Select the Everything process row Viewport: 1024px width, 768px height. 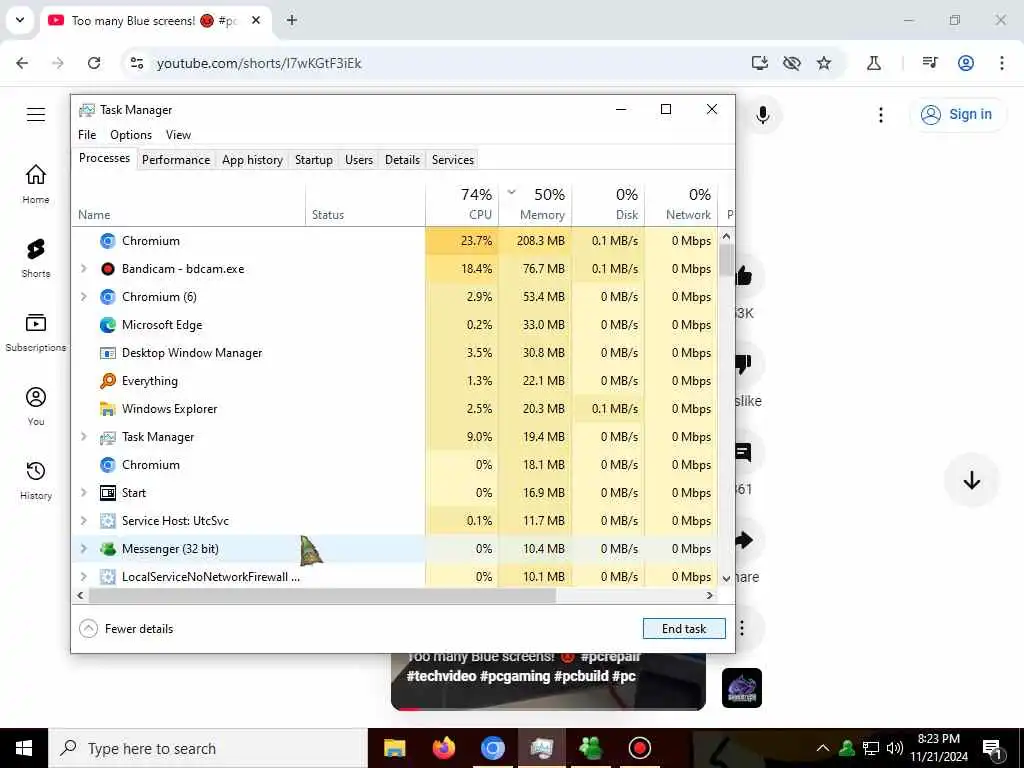tap(394, 381)
